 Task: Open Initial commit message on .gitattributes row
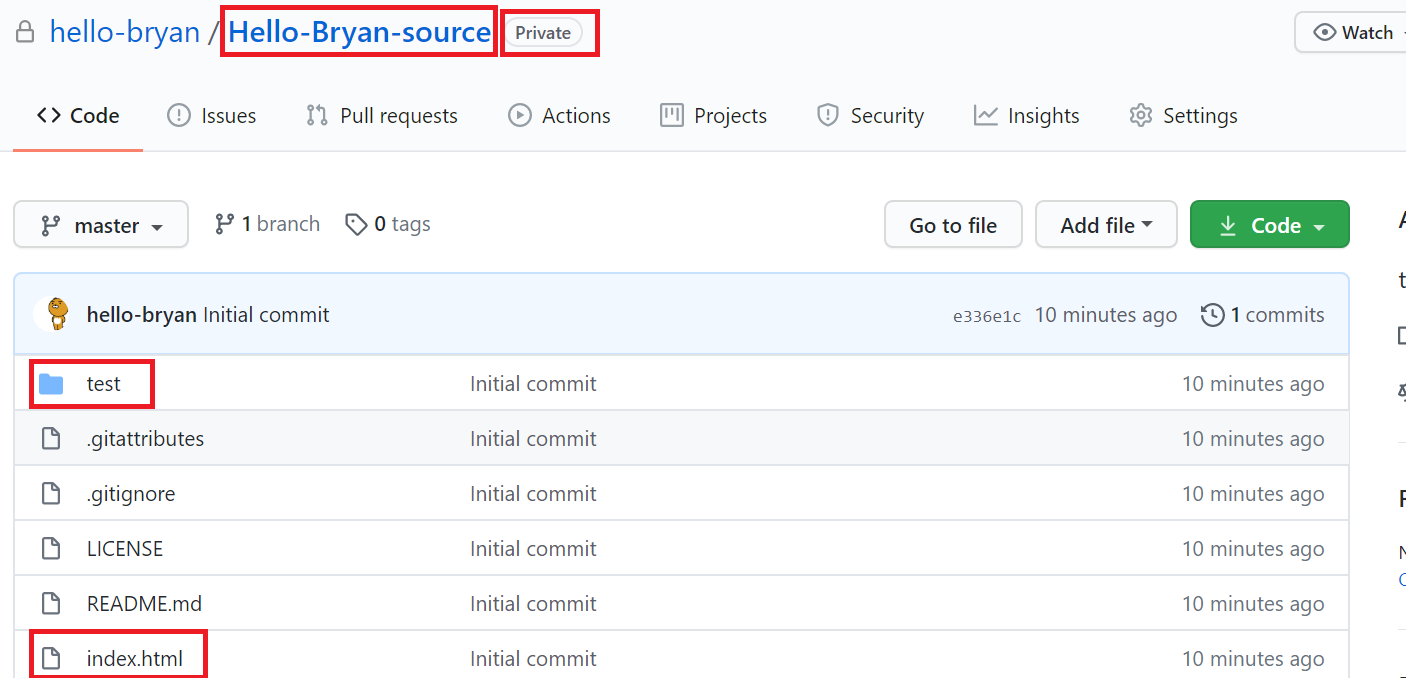tap(533, 439)
